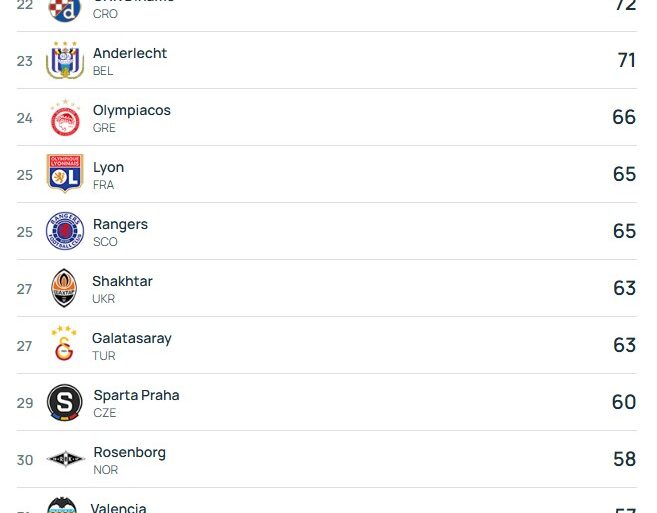Open the Galatasaray team link
657x513 pixels.
pyautogui.click(x=132, y=338)
